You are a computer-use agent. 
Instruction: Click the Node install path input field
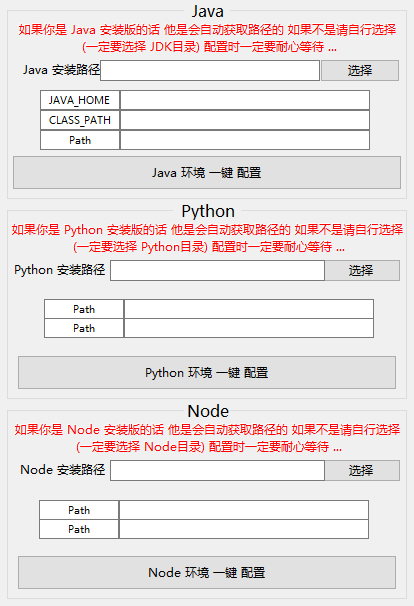(x=217, y=470)
